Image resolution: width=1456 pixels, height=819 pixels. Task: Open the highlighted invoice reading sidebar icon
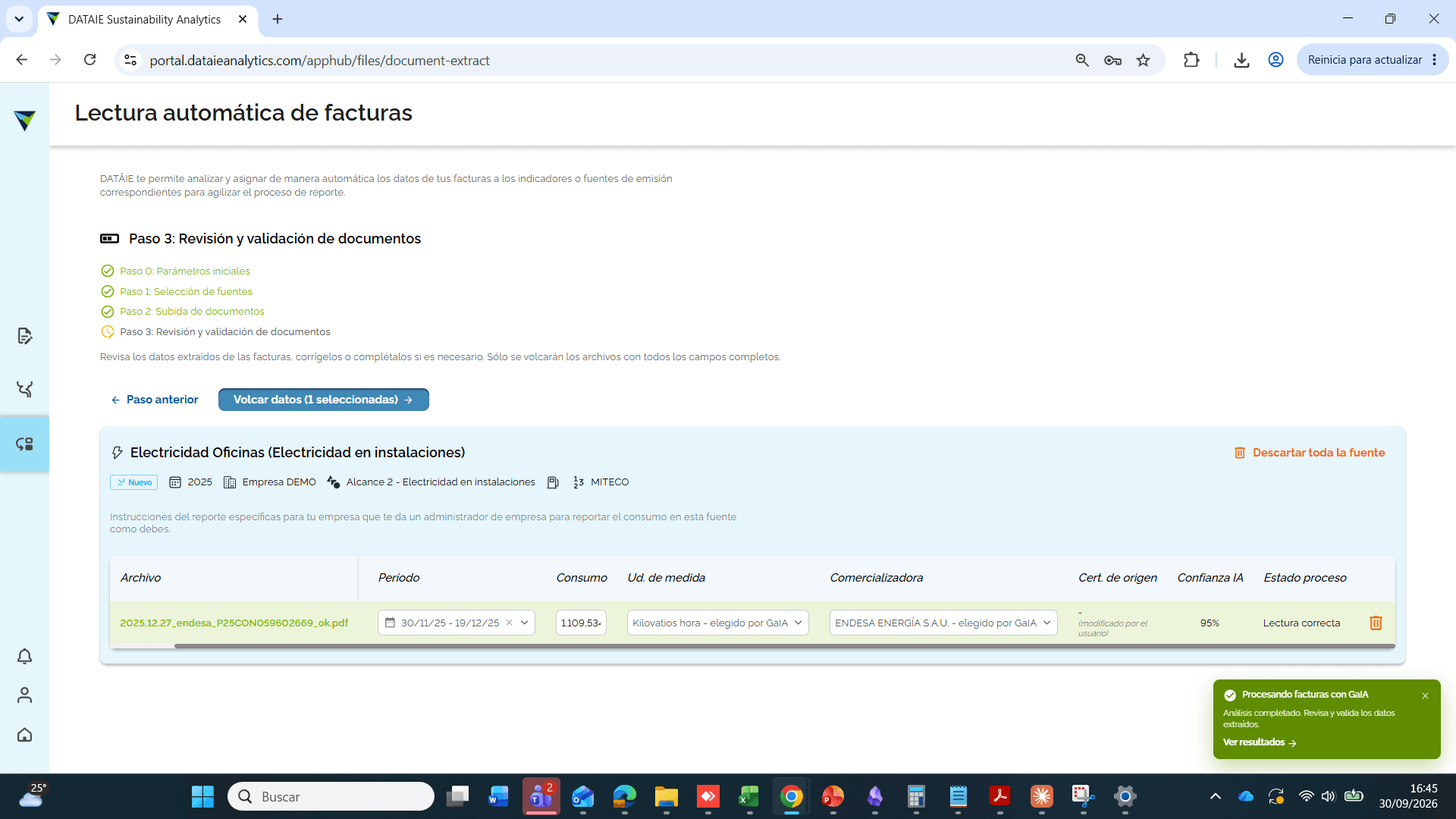[24, 444]
